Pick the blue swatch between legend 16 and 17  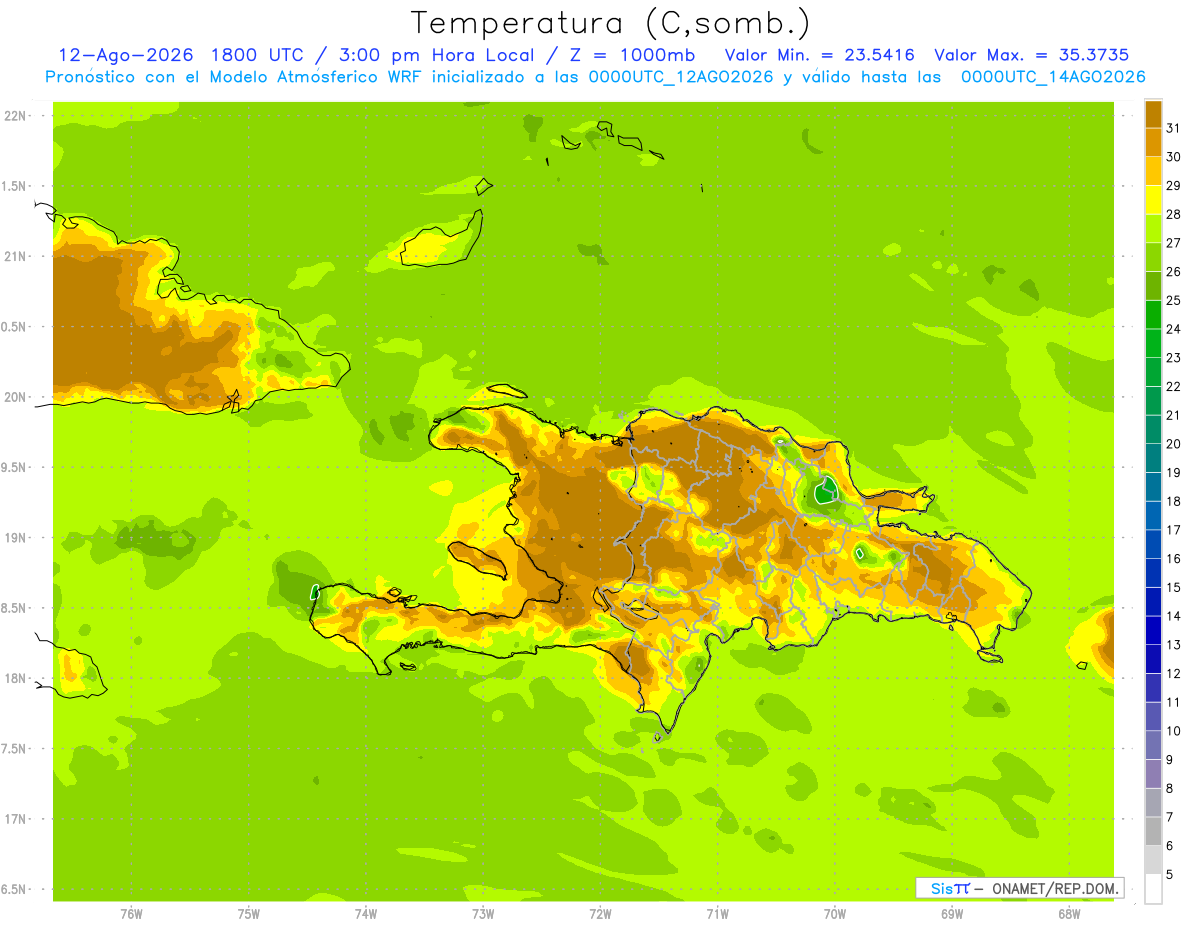[x=1153, y=544]
